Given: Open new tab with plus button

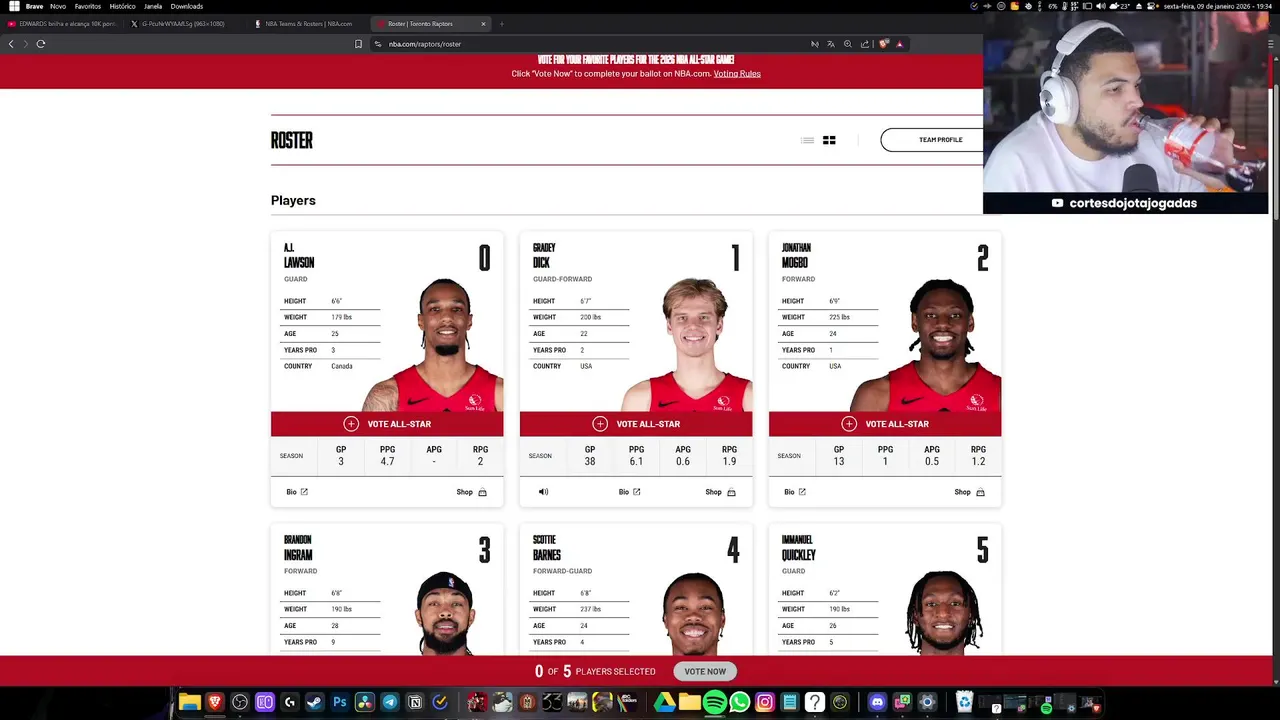Looking at the screenshot, I should coord(502,24).
